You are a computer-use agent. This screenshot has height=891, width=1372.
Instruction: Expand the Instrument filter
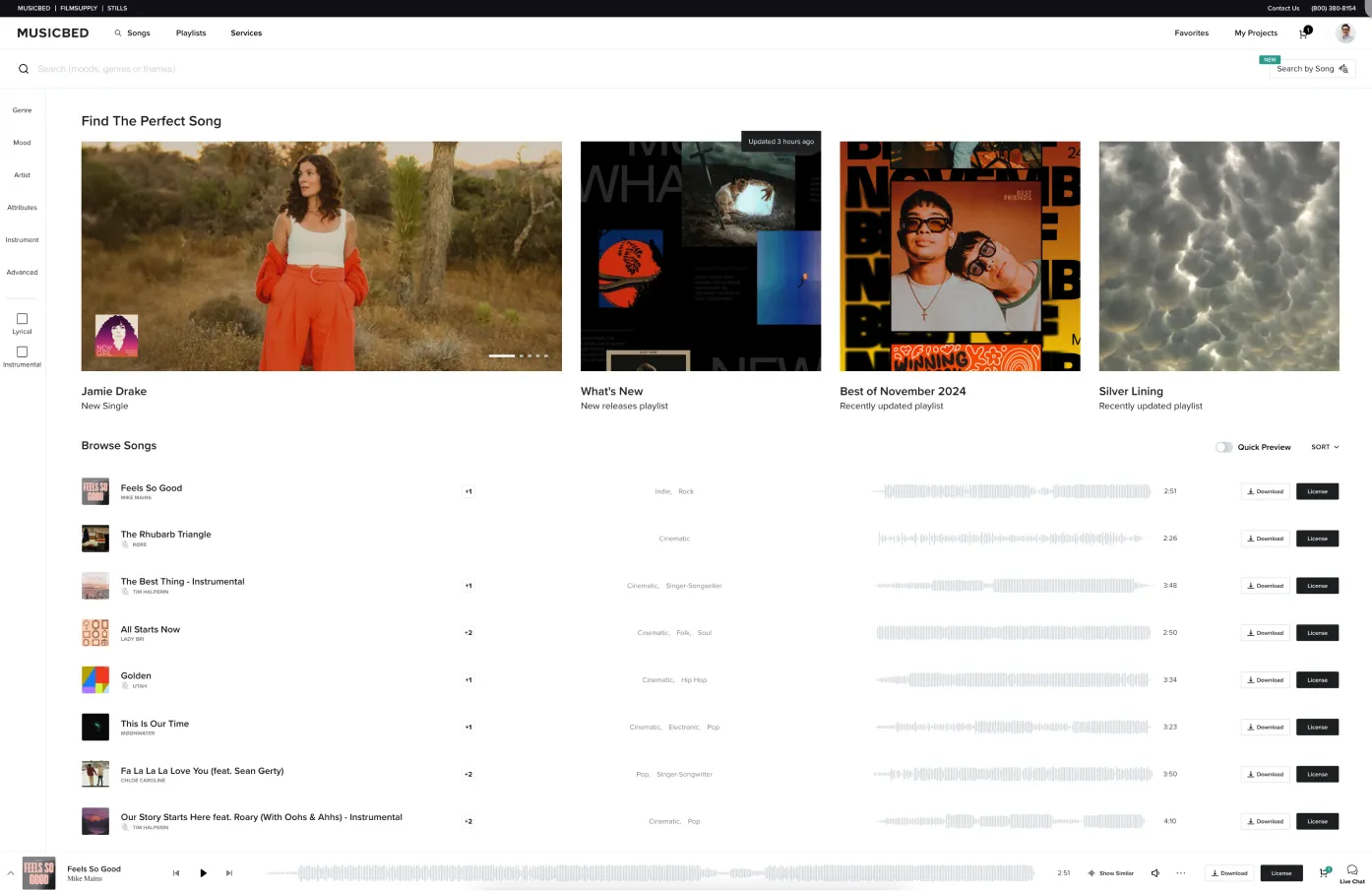23,240
